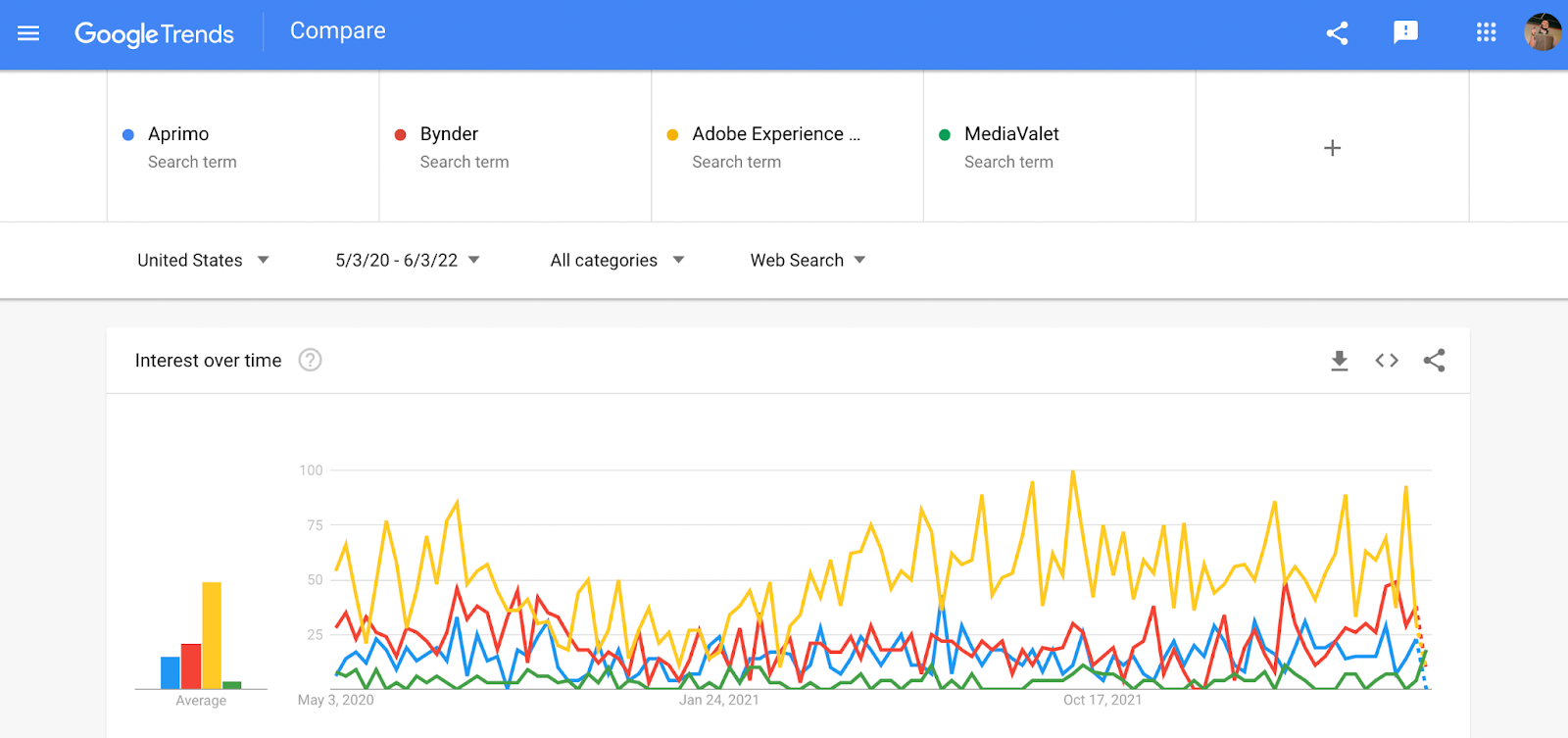Select the Adobe Experience search term
Screen dimensions: 1568x738
point(788,147)
